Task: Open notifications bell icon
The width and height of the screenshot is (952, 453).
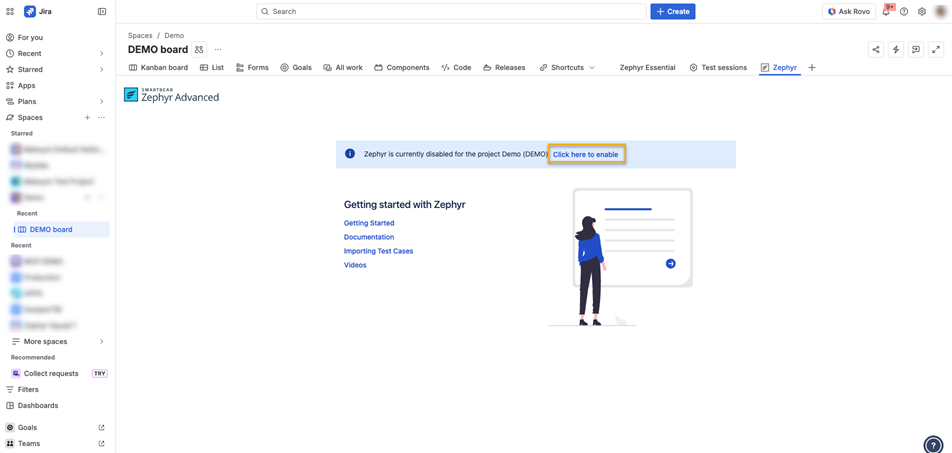Action: click(886, 12)
